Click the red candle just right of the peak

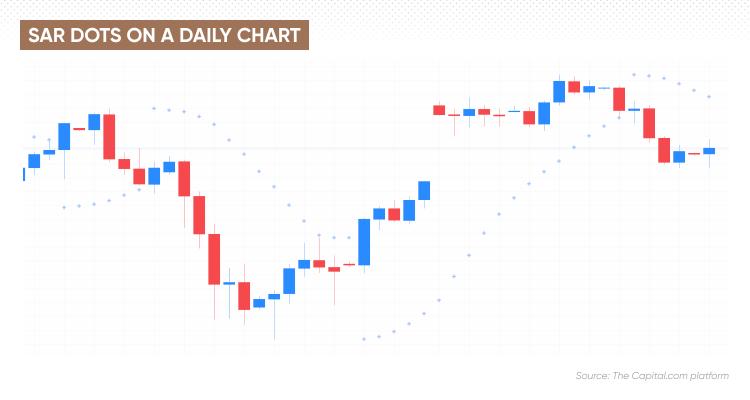click(x=574, y=87)
